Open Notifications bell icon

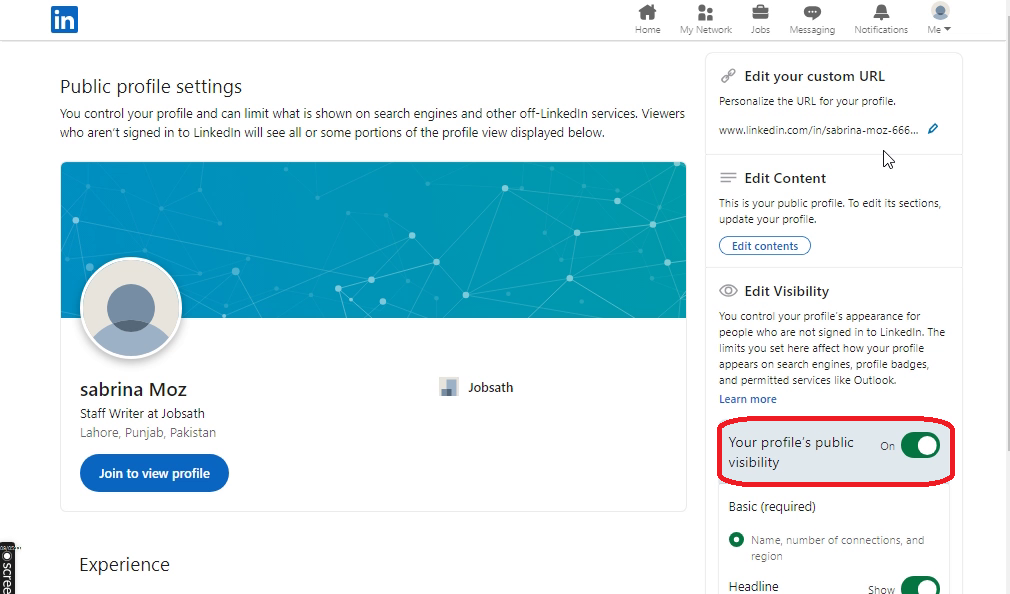[880, 13]
